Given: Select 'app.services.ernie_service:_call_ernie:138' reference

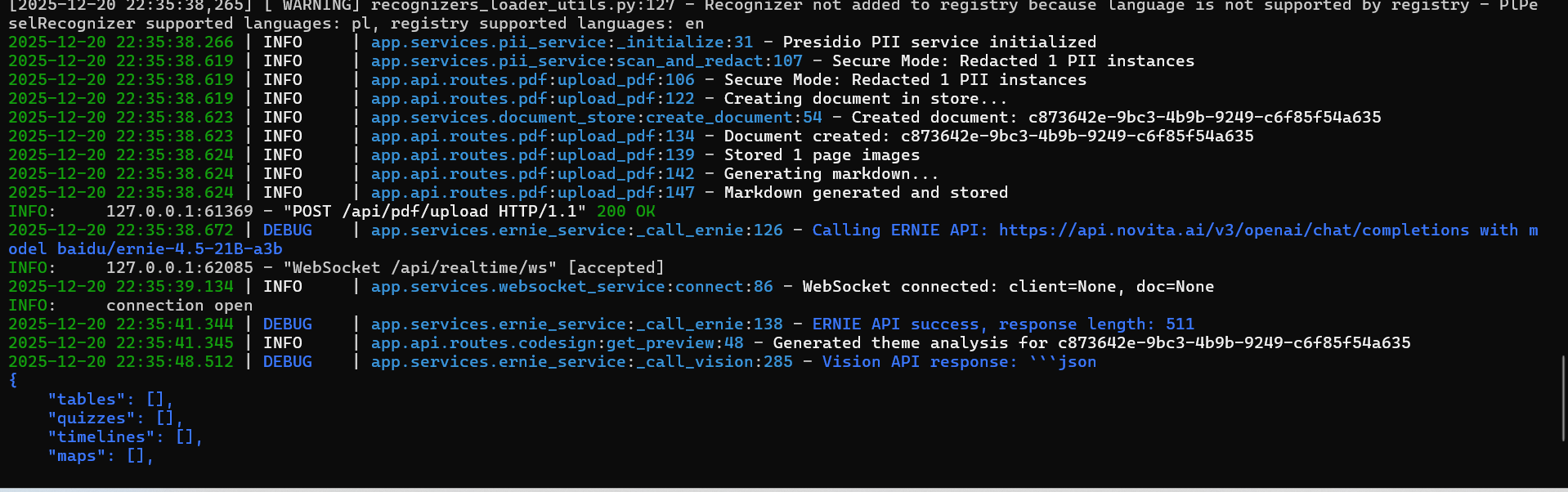Looking at the screenshot, I should pos(576,324).
